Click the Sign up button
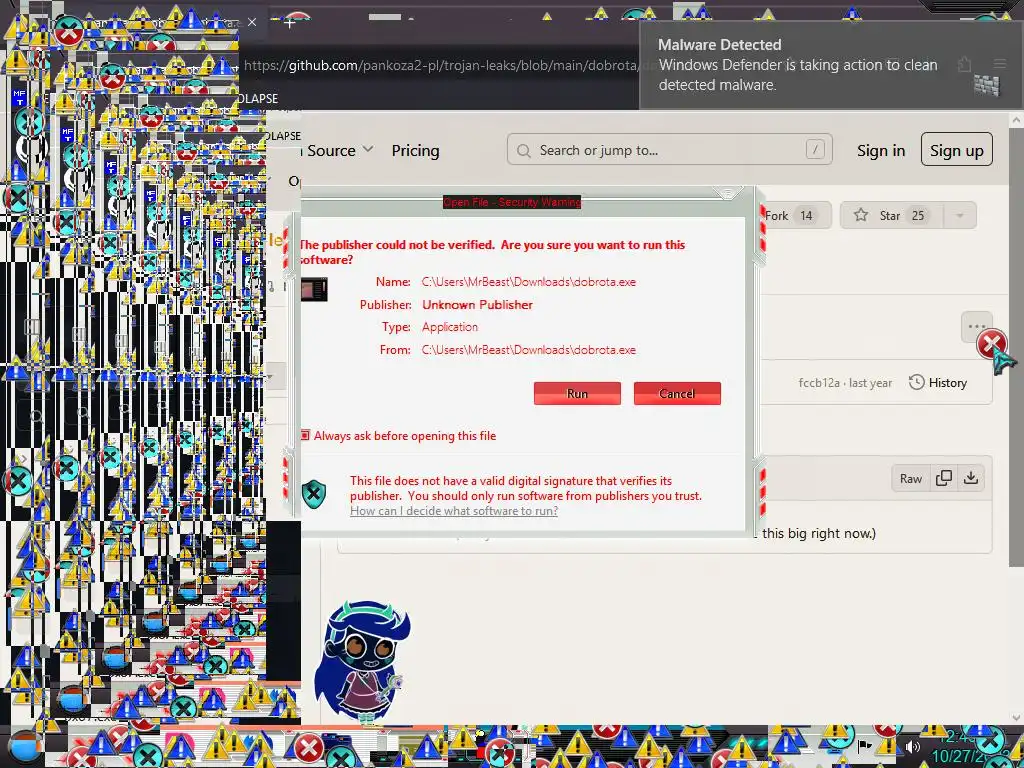The width and height of the screenshot is (1024, 768). (x=956, y=150)
